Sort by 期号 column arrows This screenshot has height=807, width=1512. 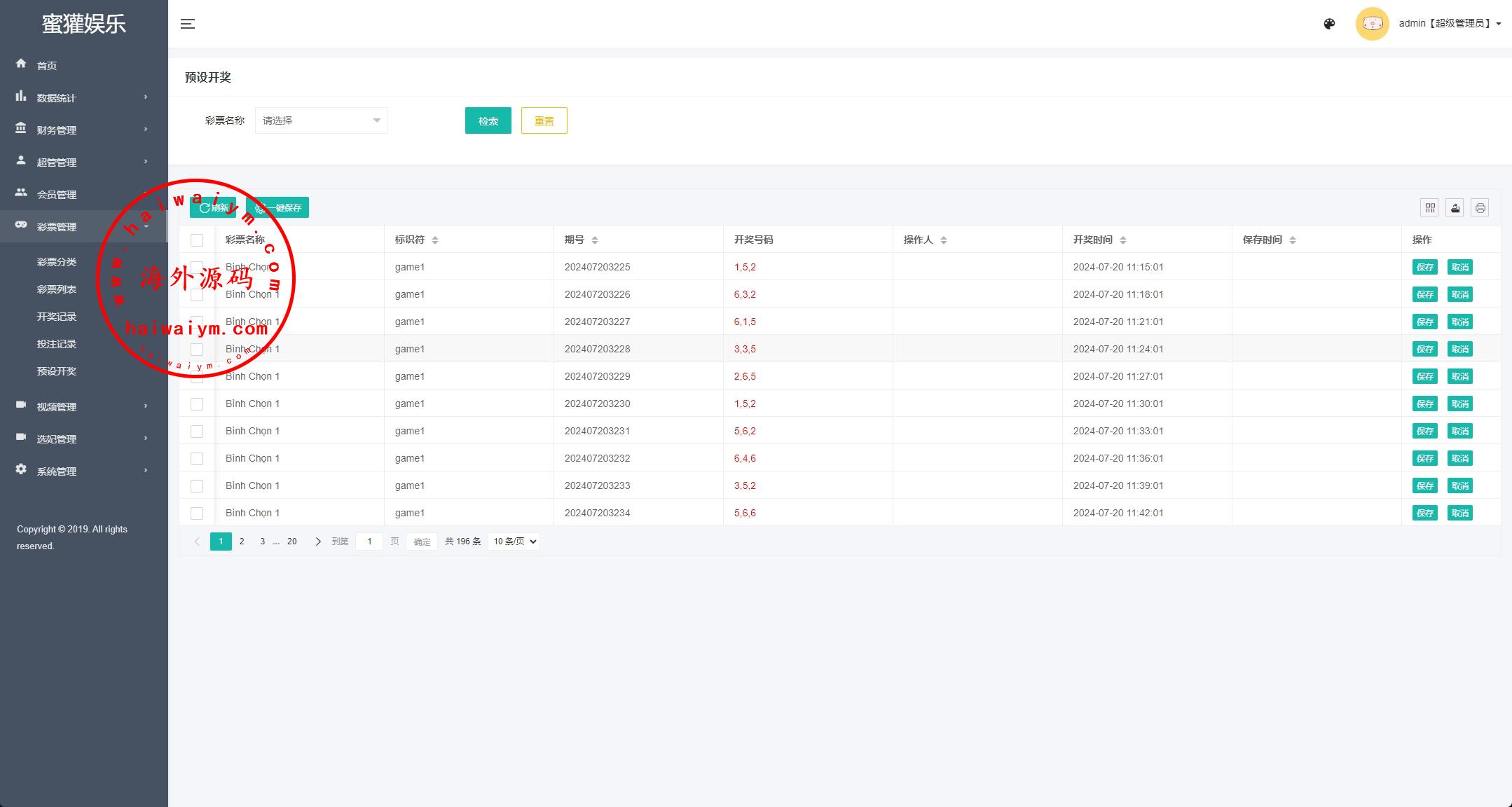[x=595, y=240]
